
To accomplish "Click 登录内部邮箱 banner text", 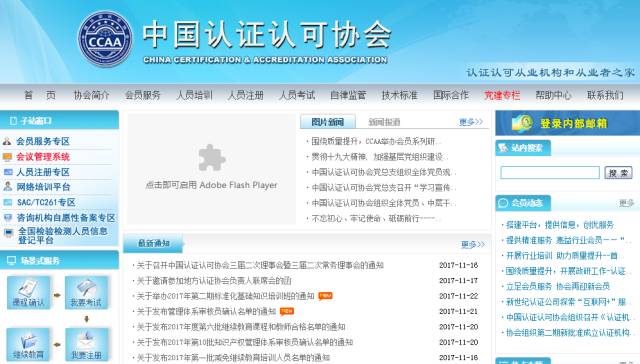I will pos(574,123).
